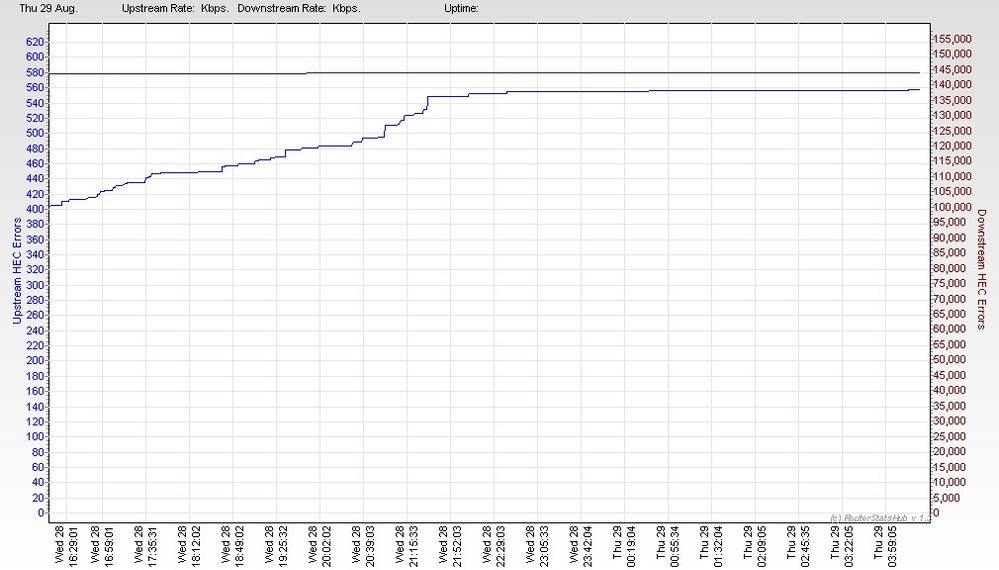
Task: Click time label 'Thu 29 02:45:35'
Action: tap(798, 545)
